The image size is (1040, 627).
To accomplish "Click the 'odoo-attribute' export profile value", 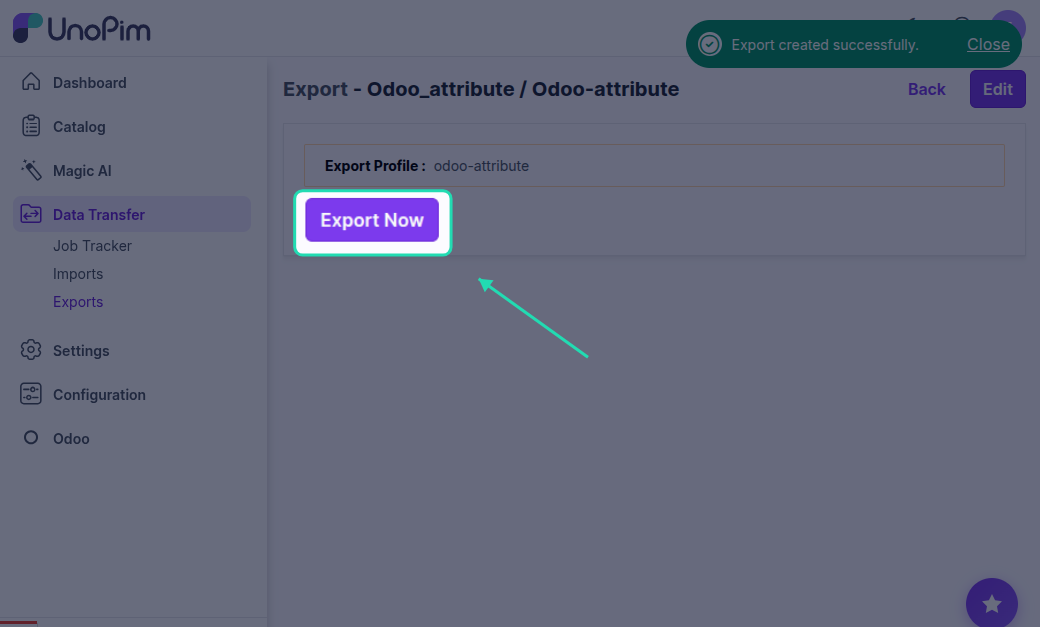I will [x=482, y=166].
